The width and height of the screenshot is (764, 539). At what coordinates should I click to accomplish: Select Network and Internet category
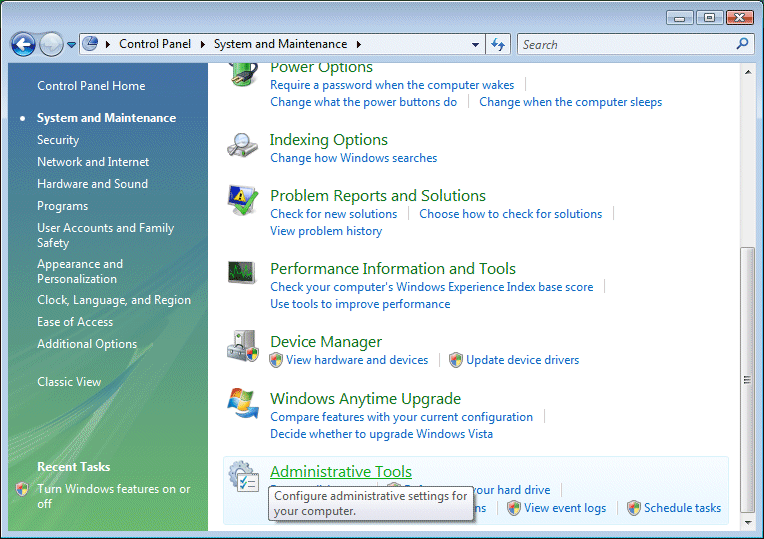(93, 162)
